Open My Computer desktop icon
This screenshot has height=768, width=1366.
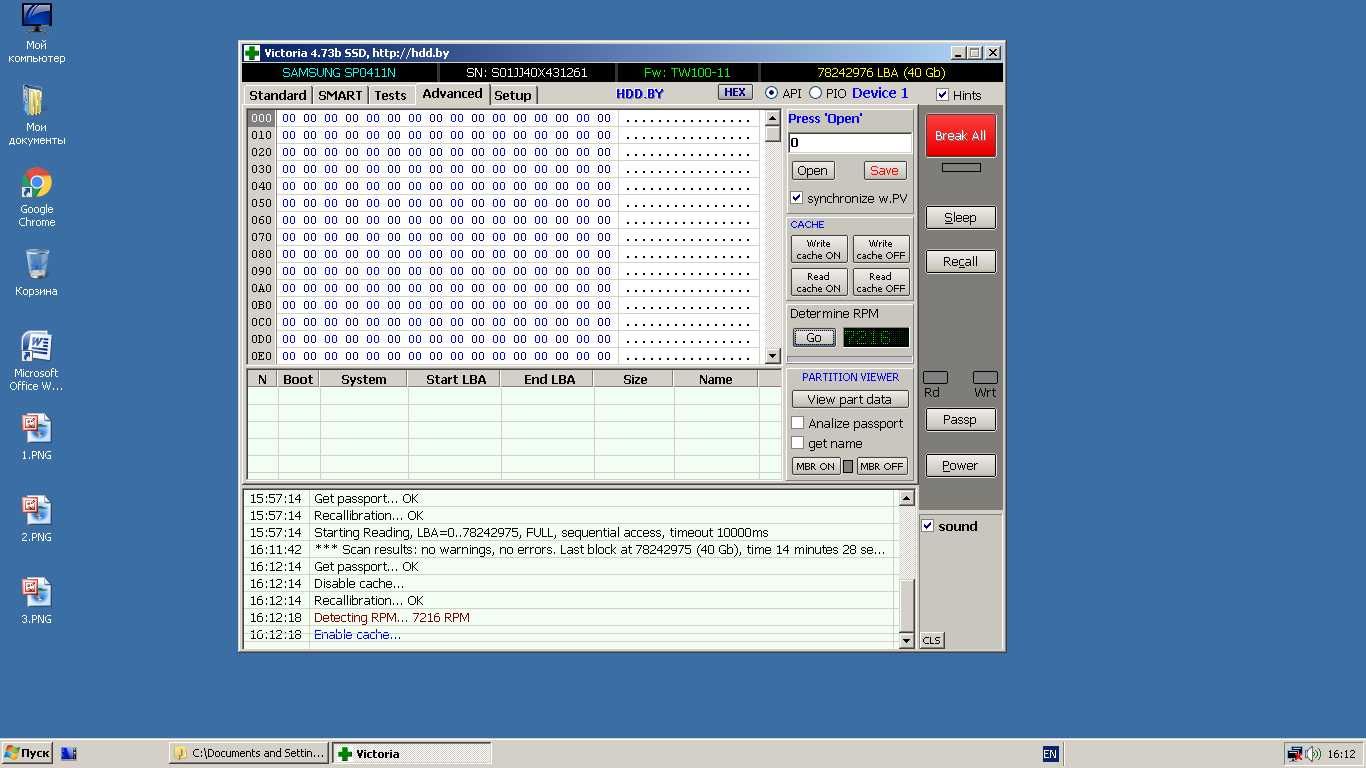[x=37, y=33]
